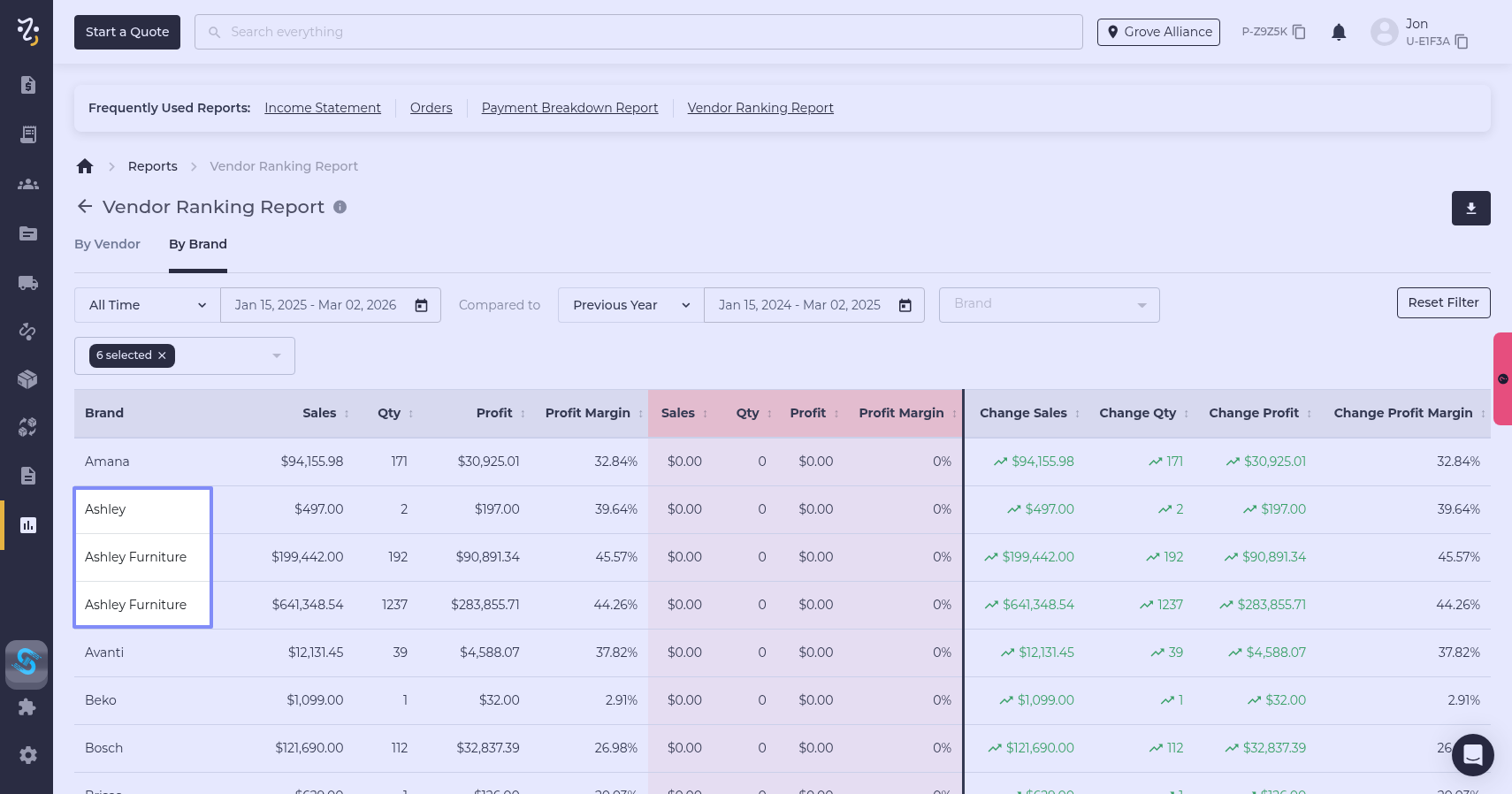This screenshot has width=1512, height=794.
Task: Open the chat support bubble
Action: pyautogui.click(x=1472, y=754)
